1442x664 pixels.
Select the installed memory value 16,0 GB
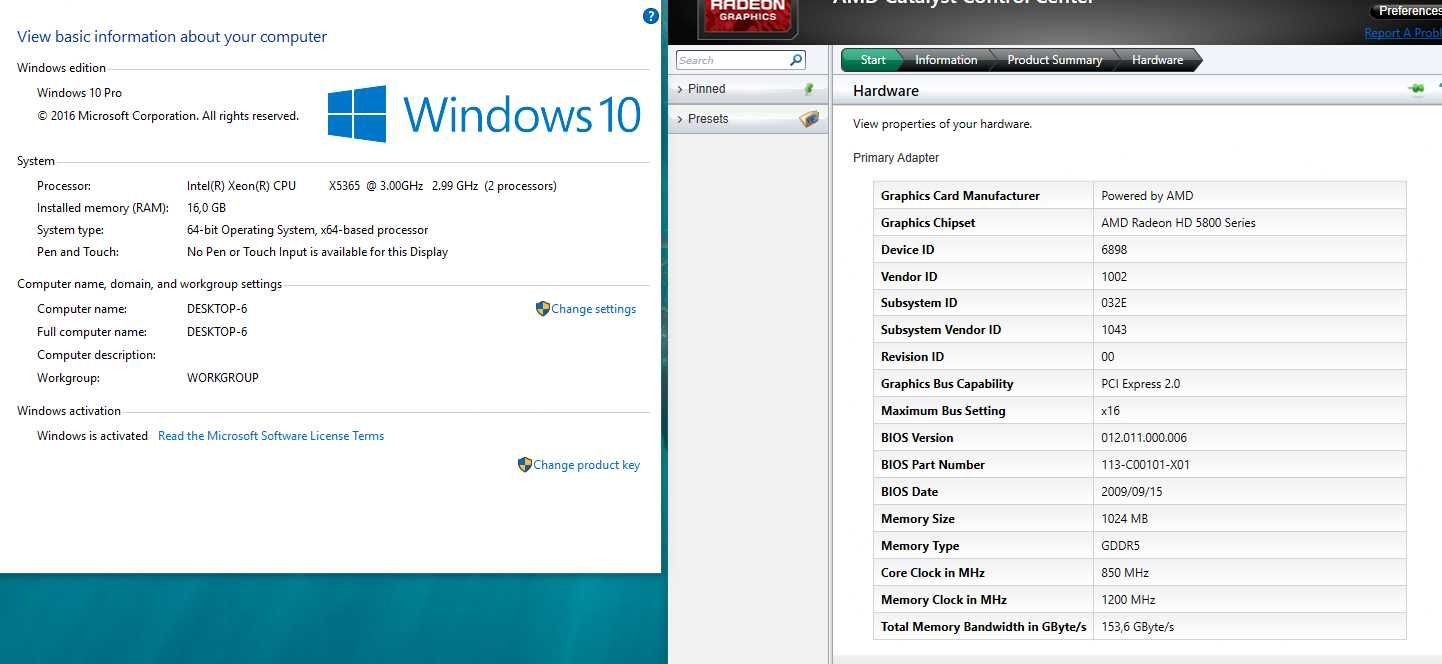(206, 208)
